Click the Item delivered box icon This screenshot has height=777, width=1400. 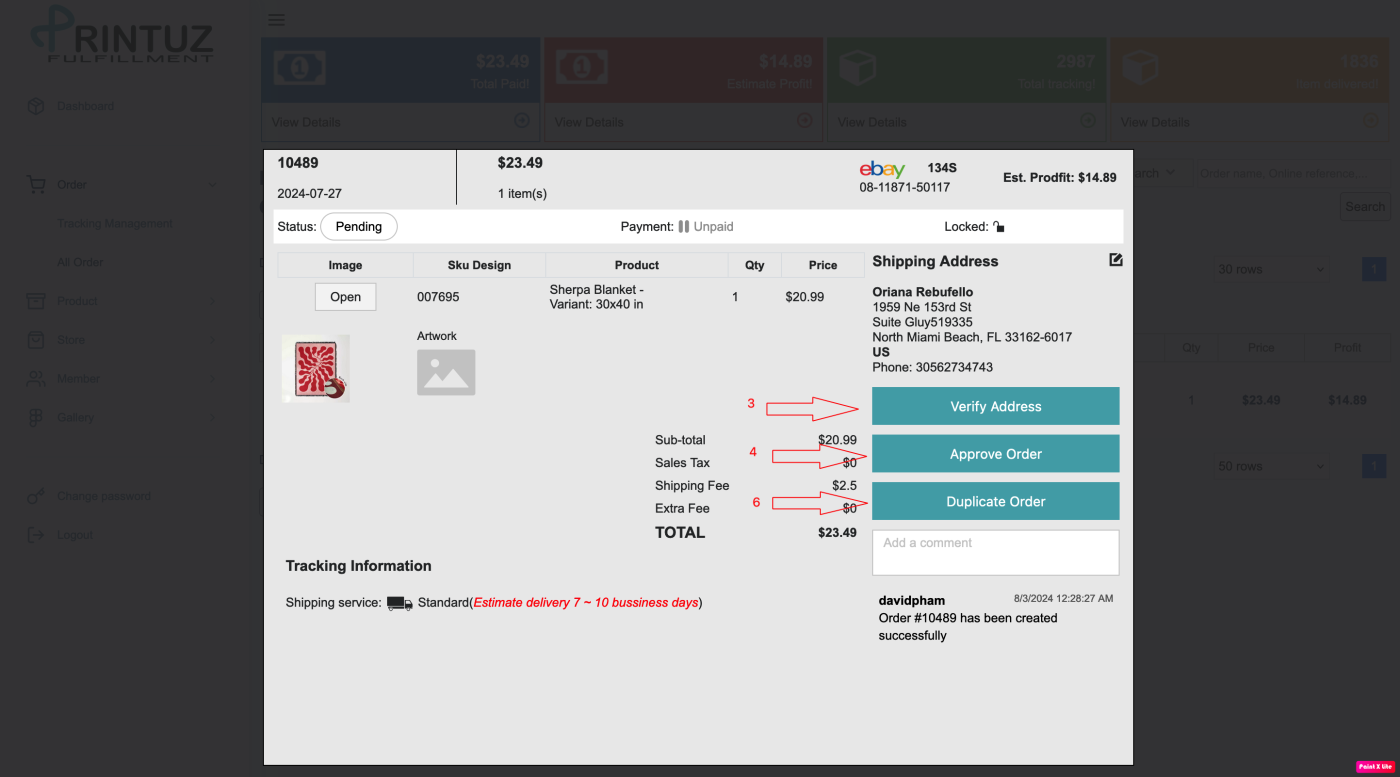pyautogui.click(x=1141, y=69)
